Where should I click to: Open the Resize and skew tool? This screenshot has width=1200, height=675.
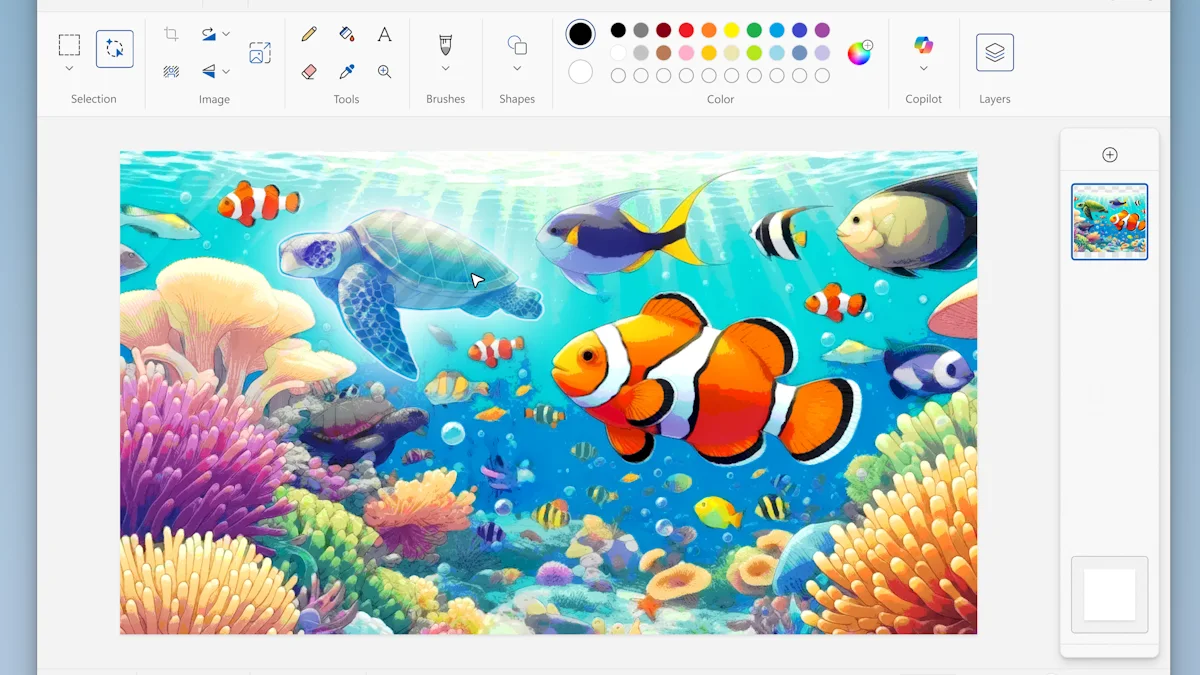click(260, 53)
